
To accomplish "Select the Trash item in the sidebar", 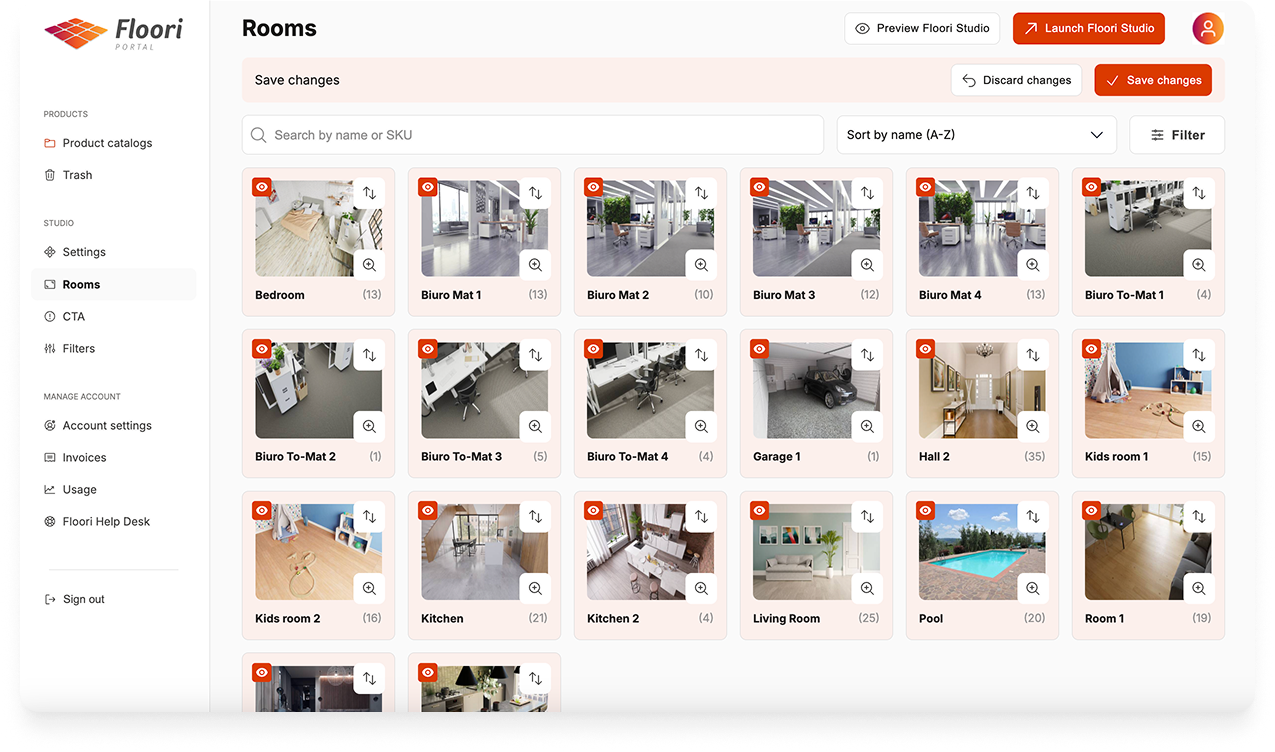I will tap(75, 175).
